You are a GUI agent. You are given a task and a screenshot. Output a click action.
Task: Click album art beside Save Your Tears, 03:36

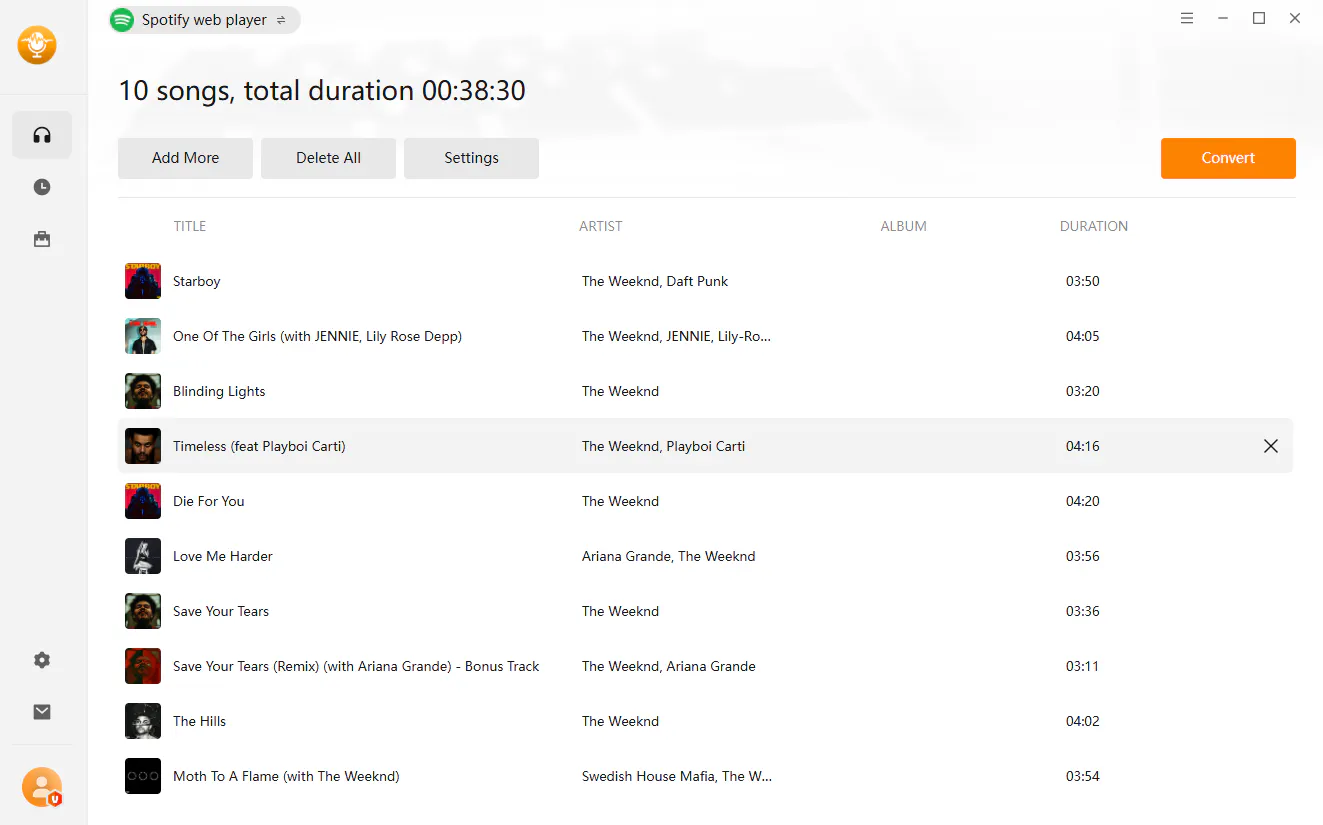(x=143, y=611)
